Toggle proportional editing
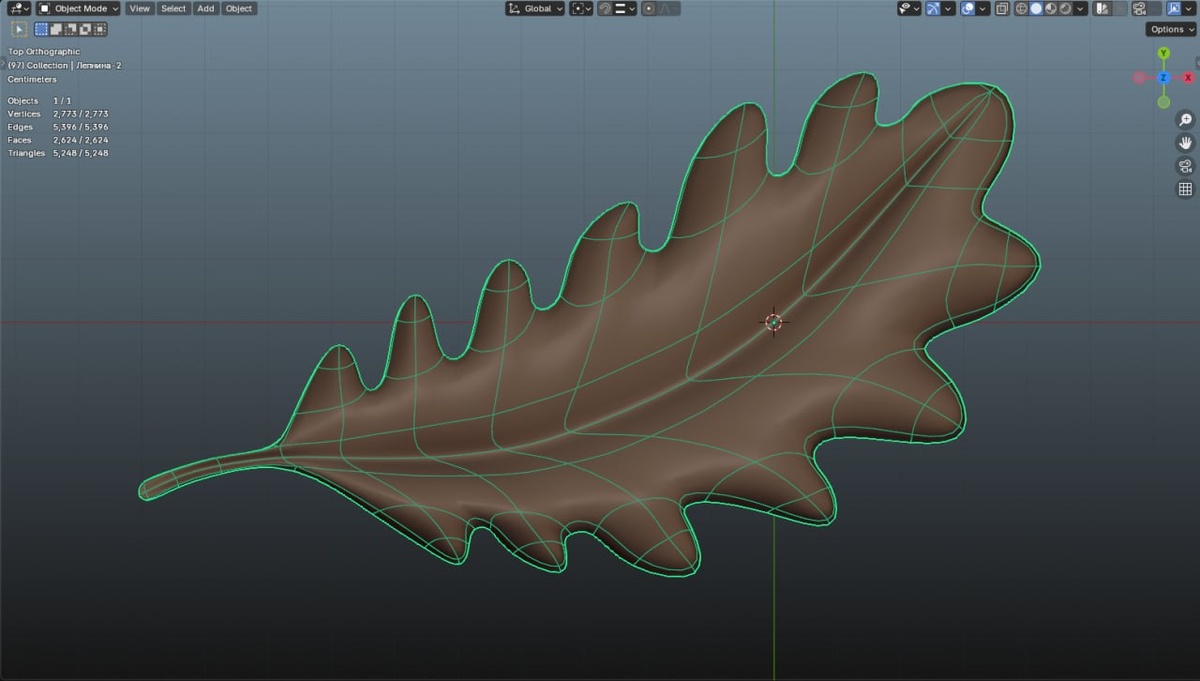The image size is (1200, 681). (648, 8)
